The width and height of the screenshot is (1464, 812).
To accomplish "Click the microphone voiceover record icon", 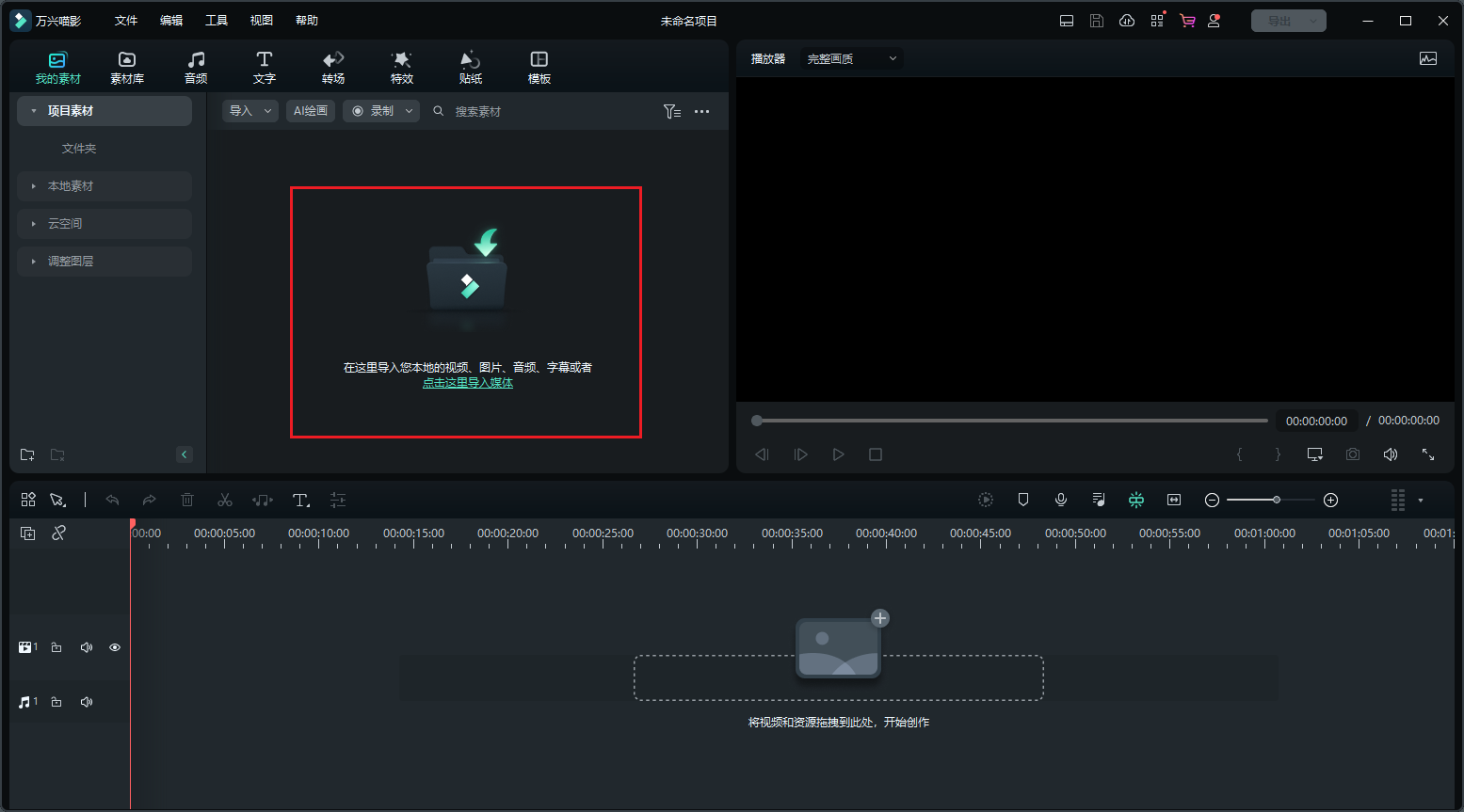I will click(x=1061, y=501).
